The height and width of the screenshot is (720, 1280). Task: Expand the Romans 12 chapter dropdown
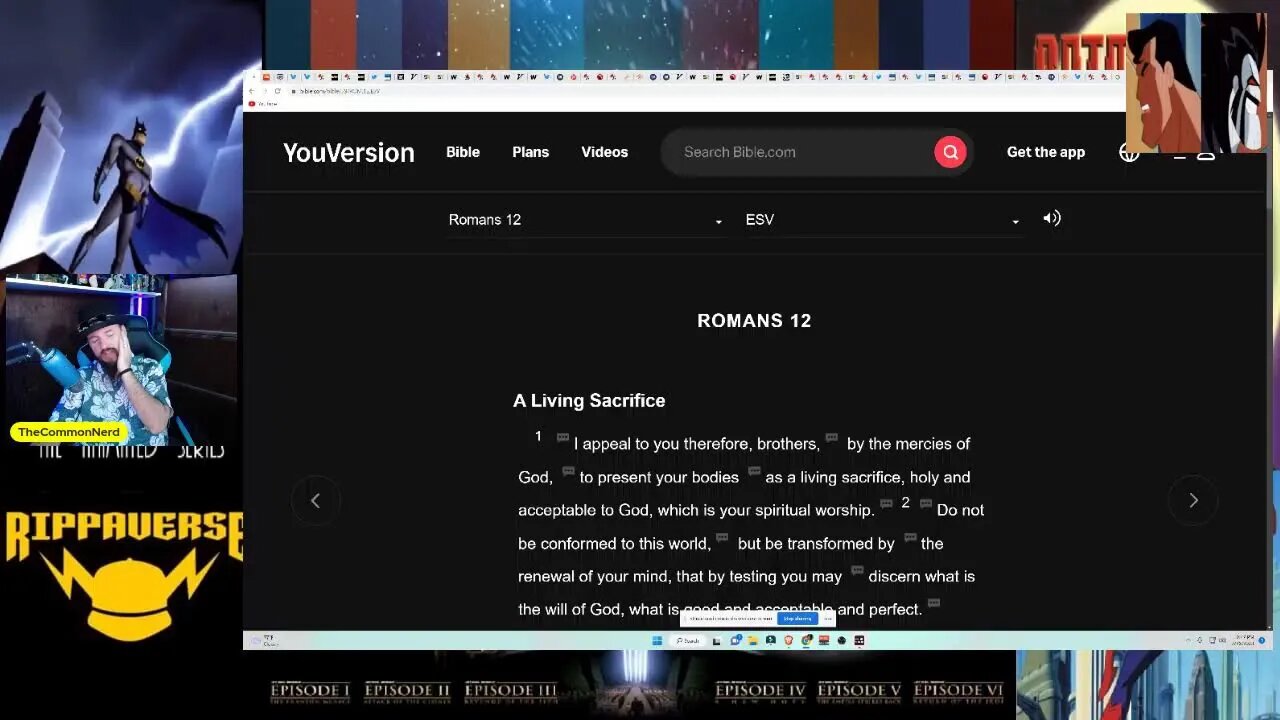tap(586, 220)
